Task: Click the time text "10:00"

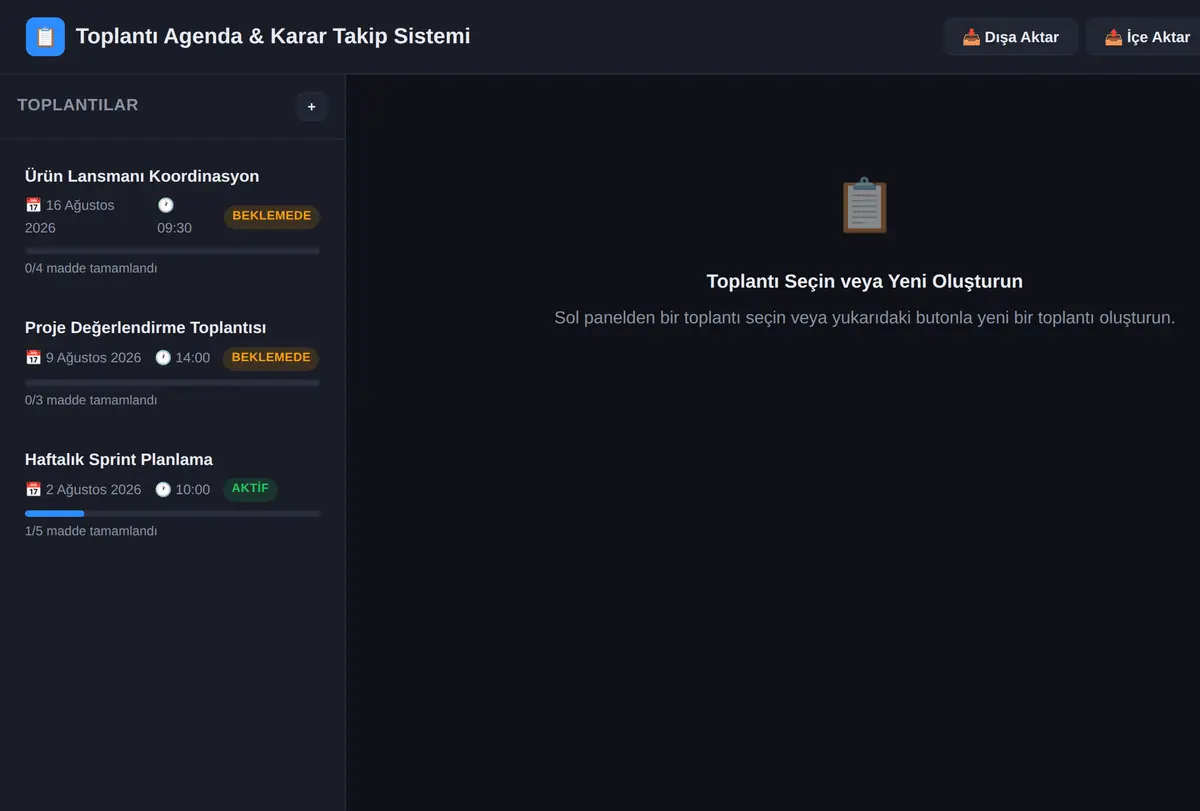Action: 193,489
